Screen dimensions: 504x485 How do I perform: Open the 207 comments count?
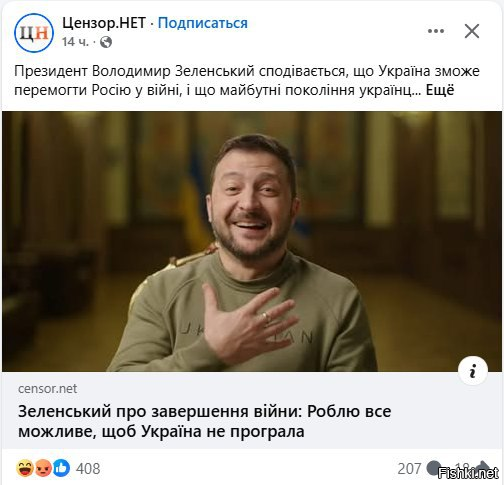click(409, 469)
